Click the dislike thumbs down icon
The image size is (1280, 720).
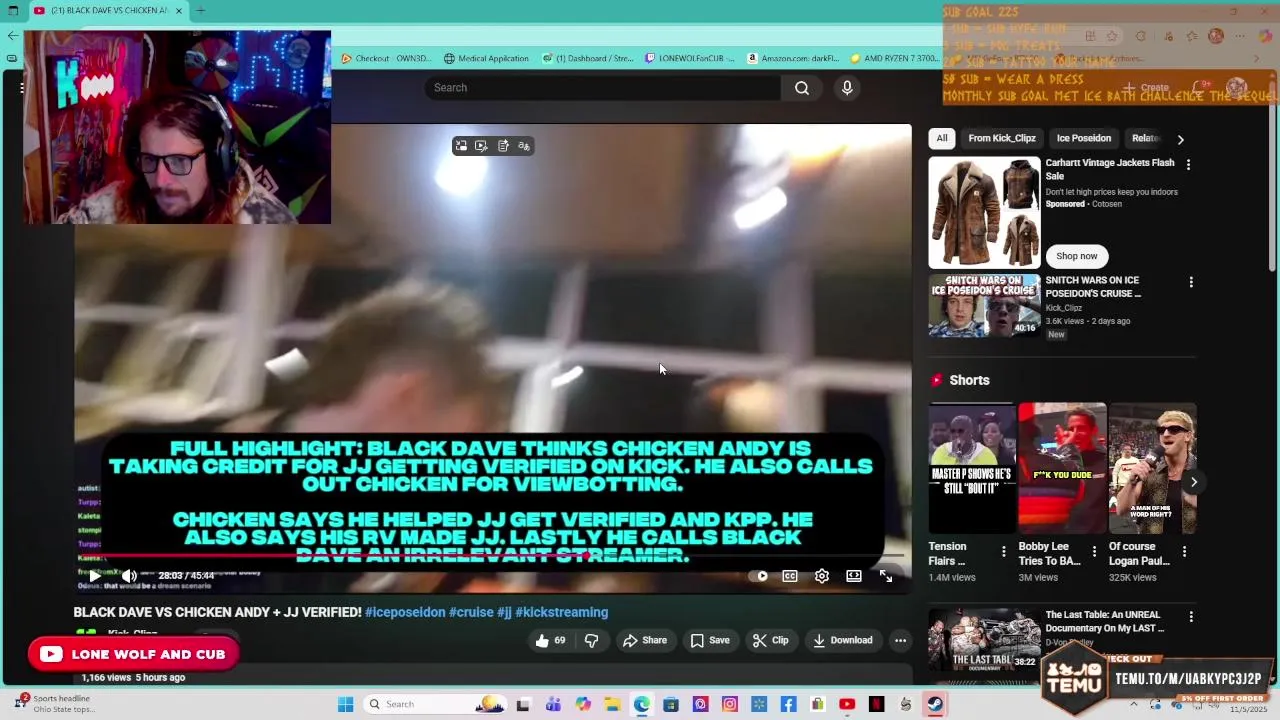coord(591,641)
